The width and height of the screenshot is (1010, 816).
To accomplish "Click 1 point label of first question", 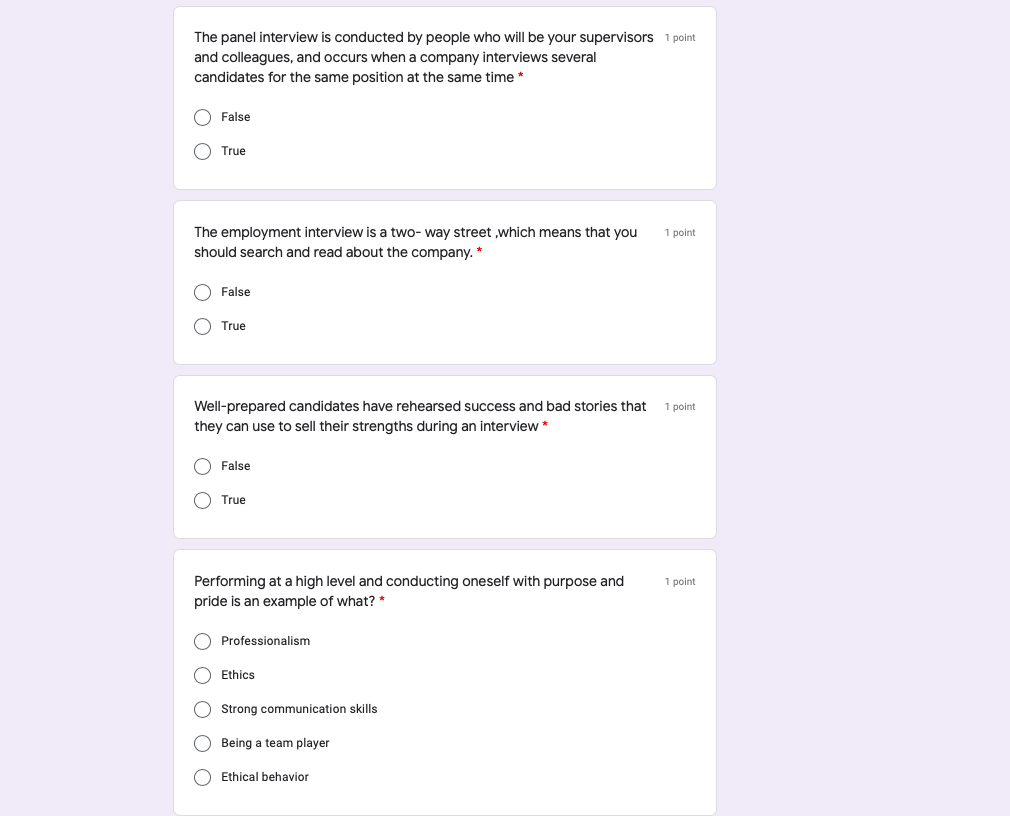I will [x=680, y=38].
